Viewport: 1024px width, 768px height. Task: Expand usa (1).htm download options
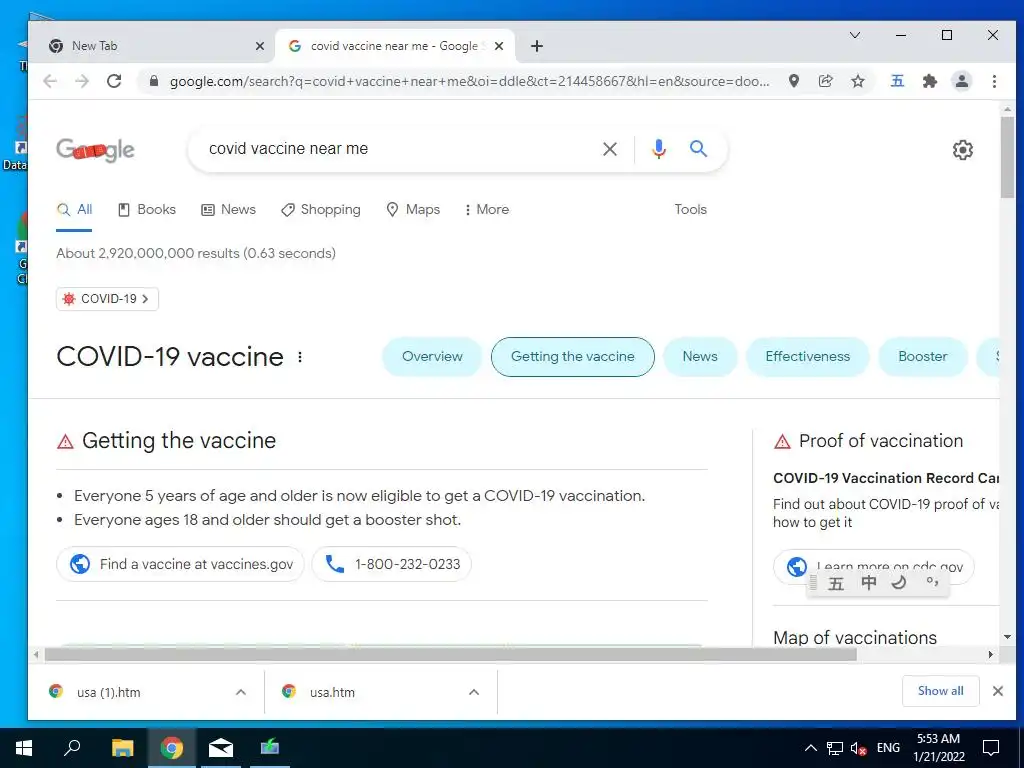point(241,692)
